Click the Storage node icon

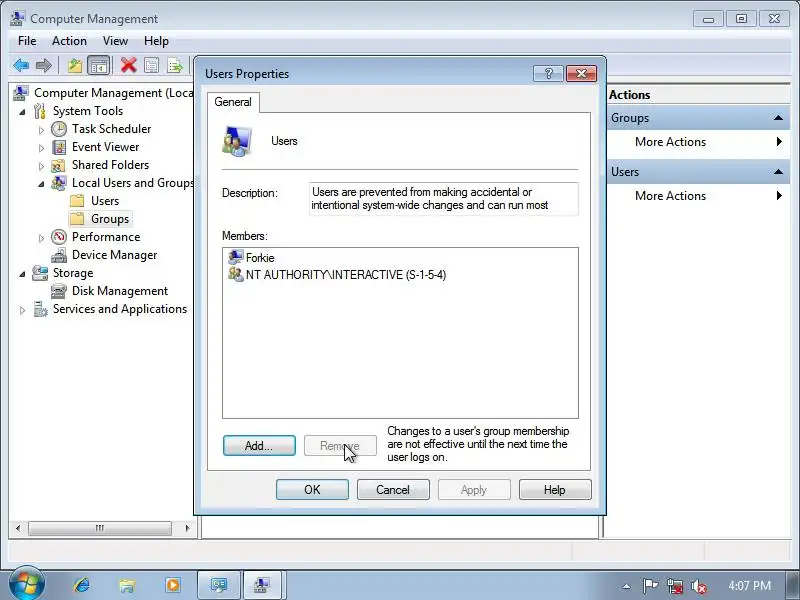click(40, 273)
